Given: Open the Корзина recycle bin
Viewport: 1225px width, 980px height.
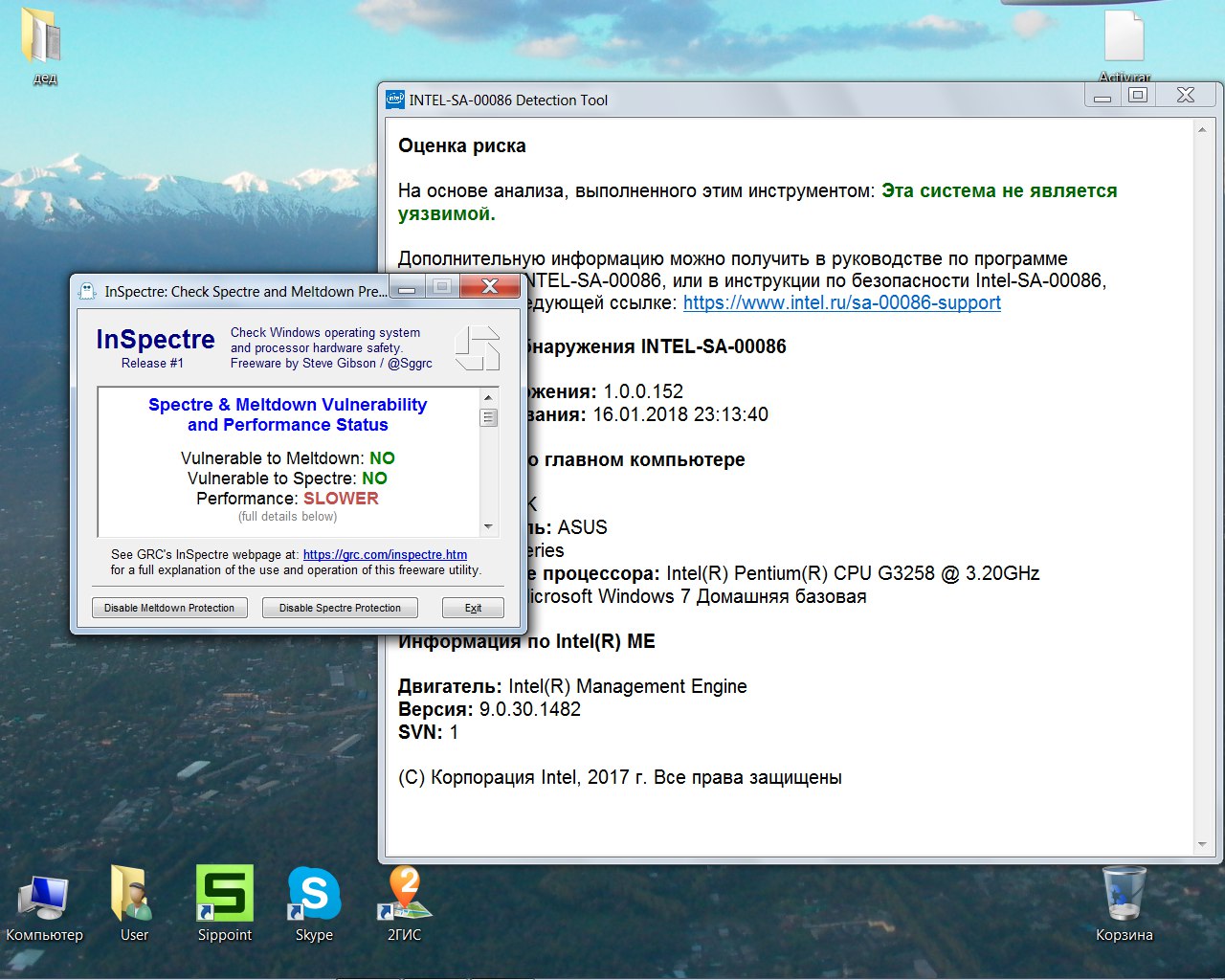Looking at the screenshot, I should tap(1124, 898).
